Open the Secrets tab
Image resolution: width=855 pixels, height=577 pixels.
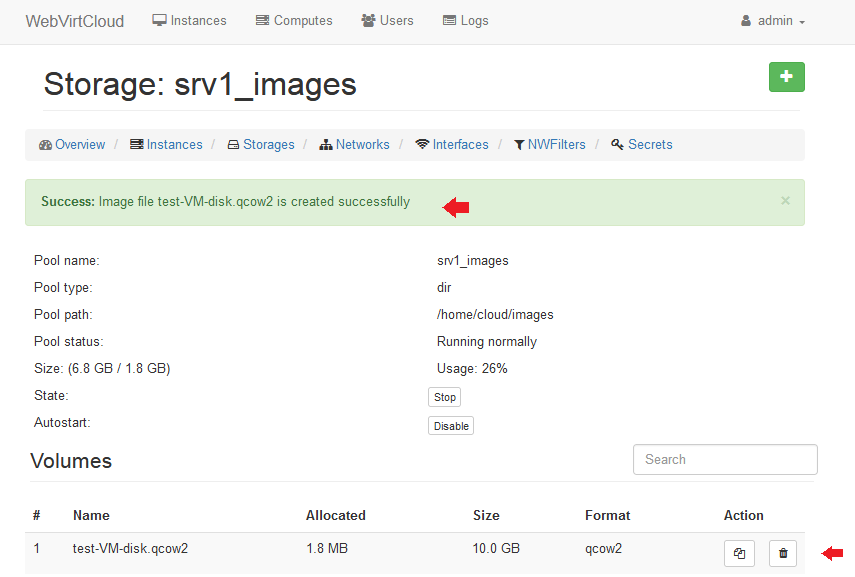click(642, 145)
